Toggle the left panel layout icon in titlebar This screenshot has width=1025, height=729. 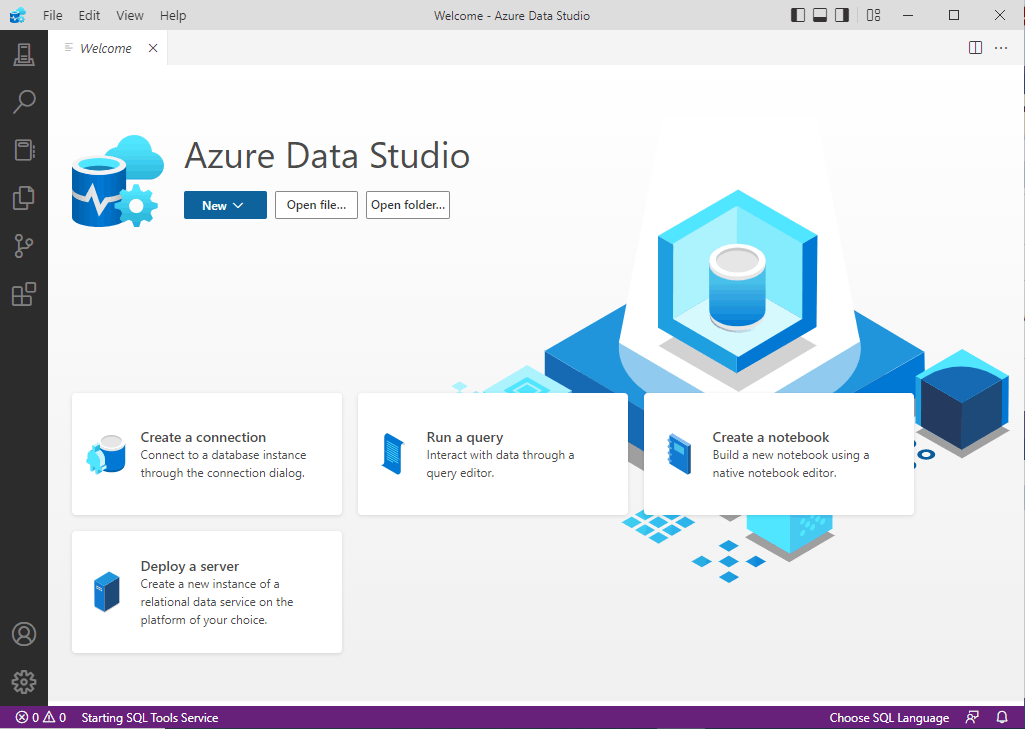pyautogui.click(x=797, y=15)
